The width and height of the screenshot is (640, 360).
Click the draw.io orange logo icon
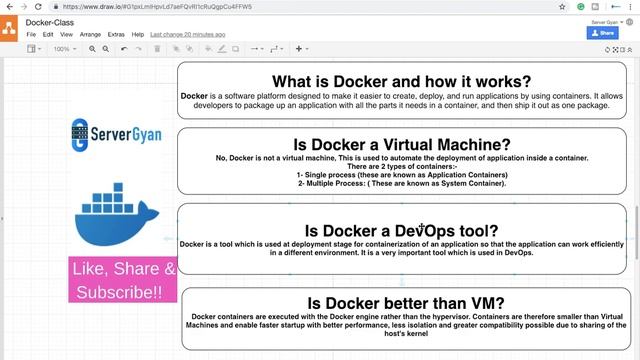pyautogui.click(x=9, y=29)
